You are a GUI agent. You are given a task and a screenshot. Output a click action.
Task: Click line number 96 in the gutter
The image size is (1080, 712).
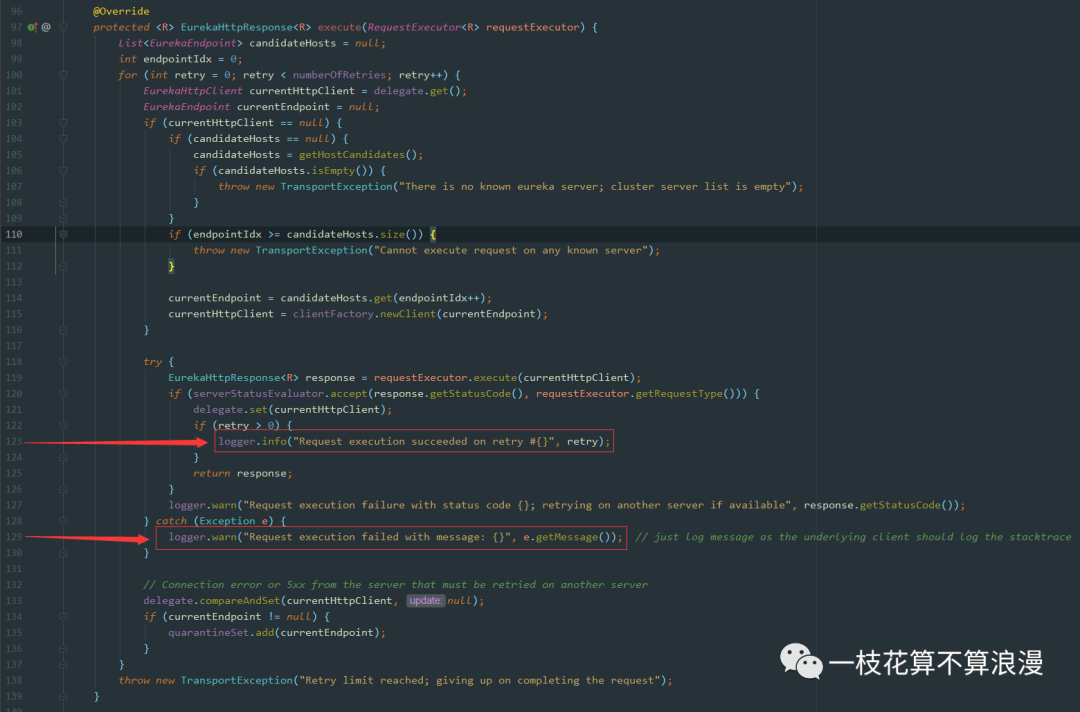point(17,11)
